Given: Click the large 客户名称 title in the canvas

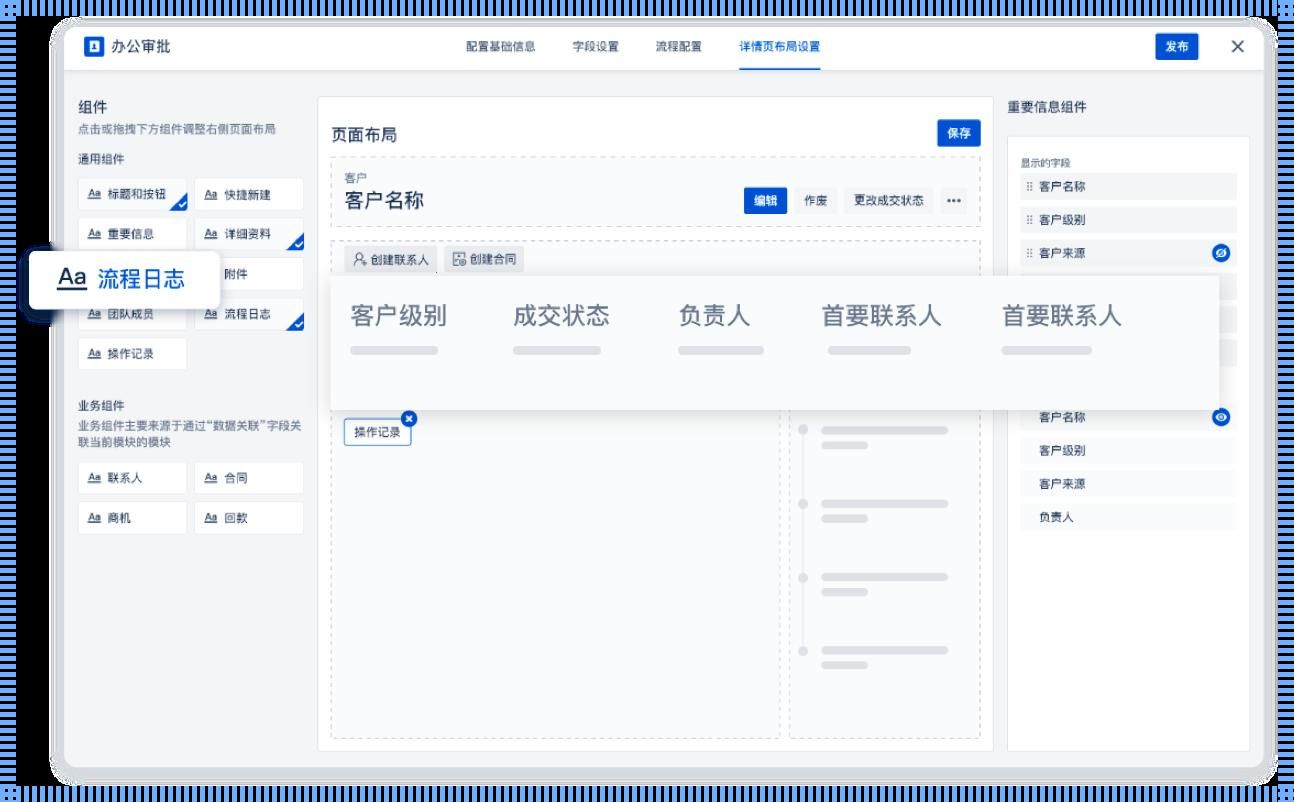Looking at the screenshot, I should point(384,200).
